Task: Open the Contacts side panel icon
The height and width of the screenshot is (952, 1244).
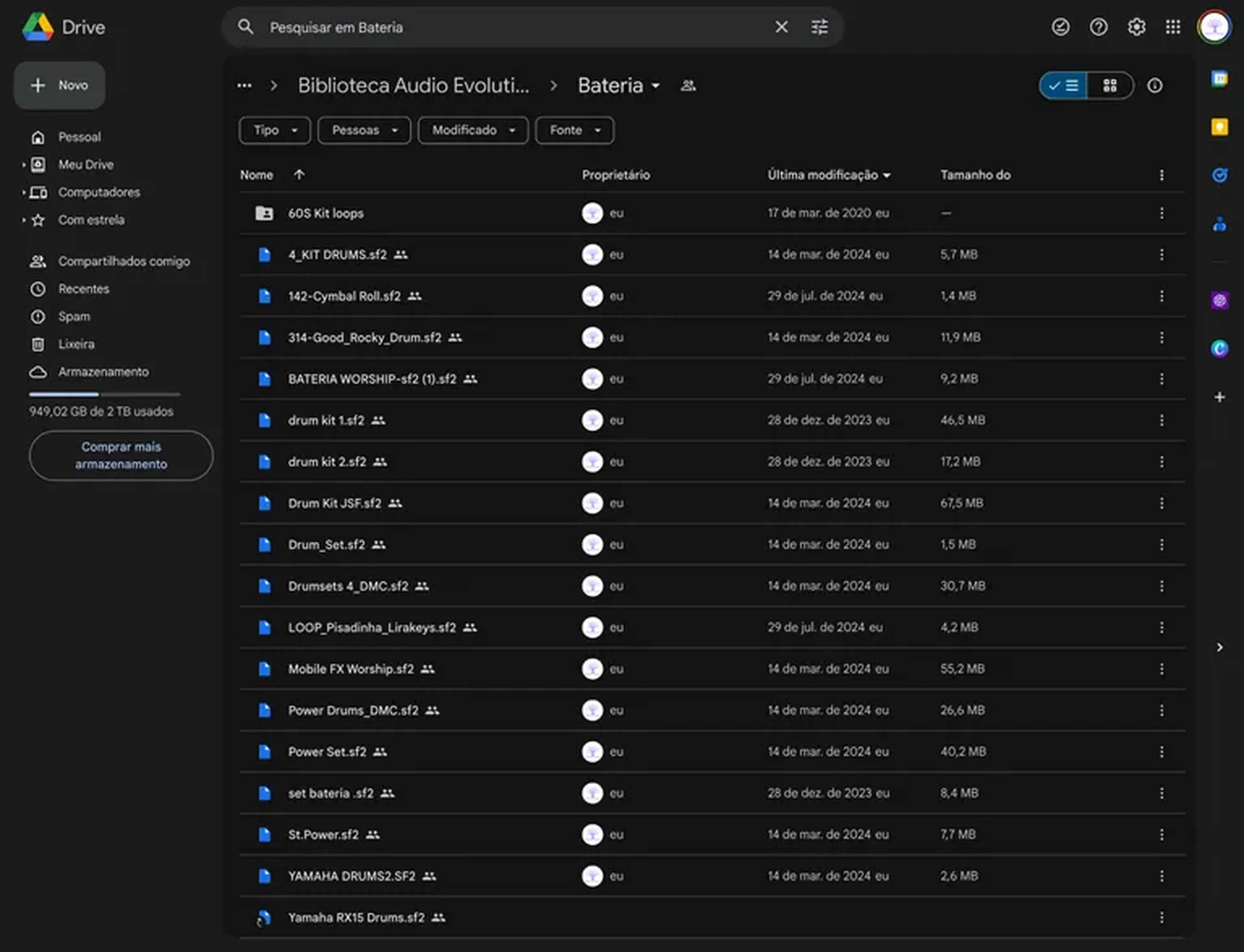Action: 1219,224
